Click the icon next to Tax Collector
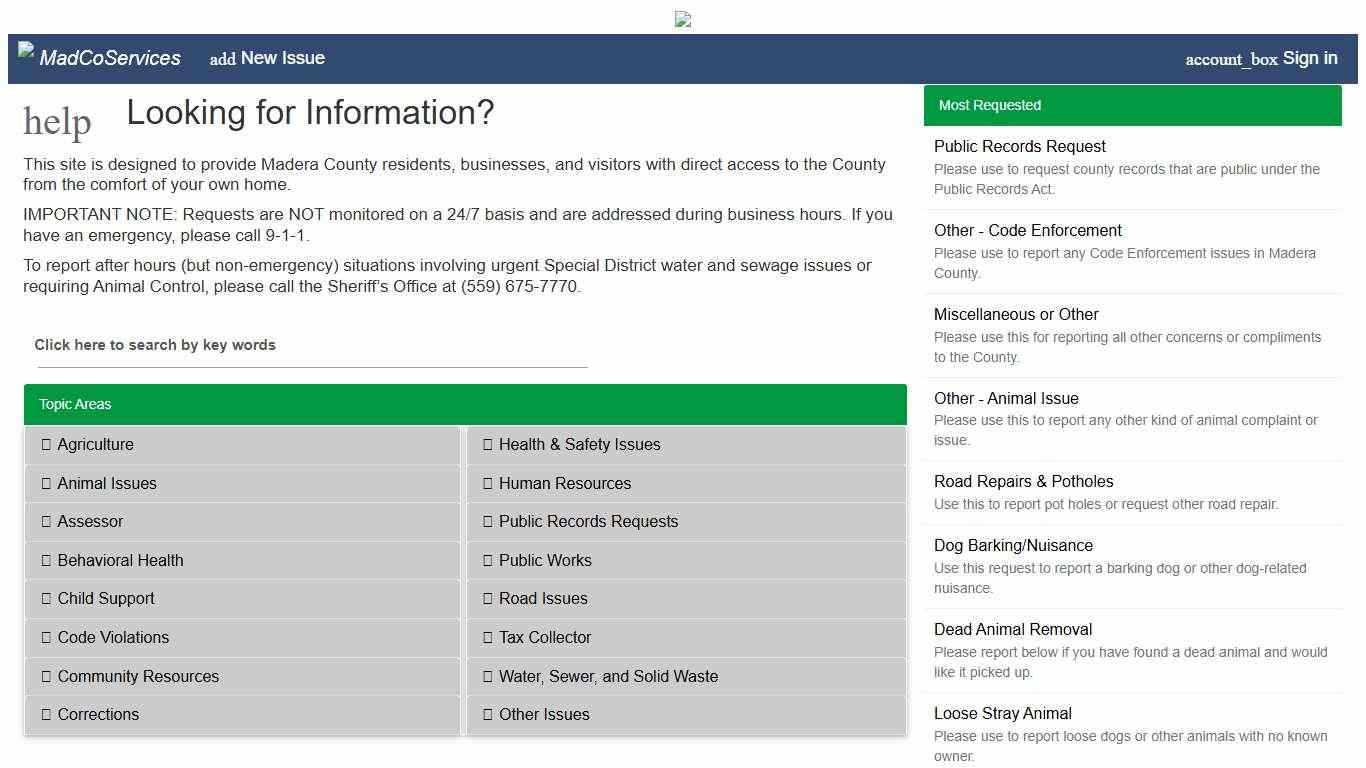The width and height of the screenshot is (1366, 768). (x=488, y=638)
